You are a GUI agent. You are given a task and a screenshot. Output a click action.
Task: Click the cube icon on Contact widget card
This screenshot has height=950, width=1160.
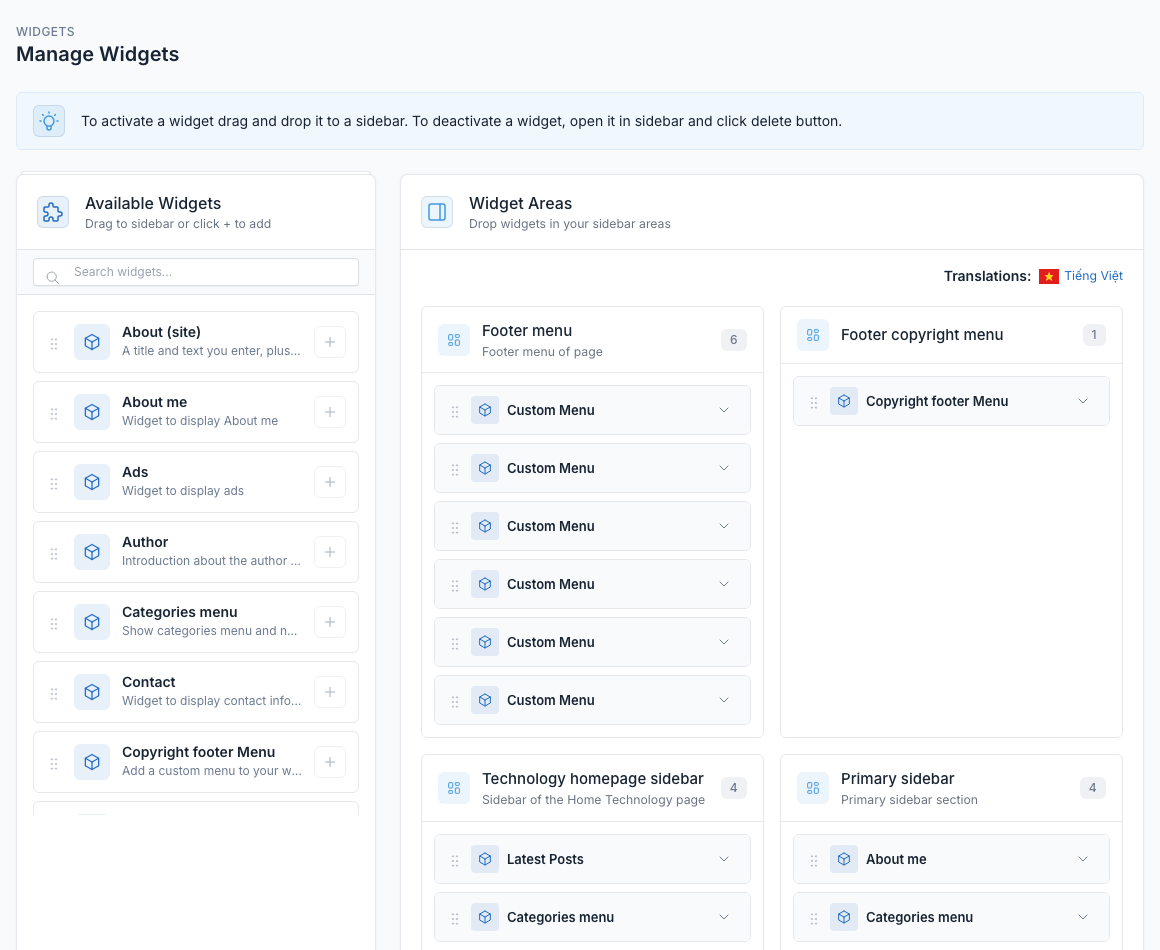(92, 692)
